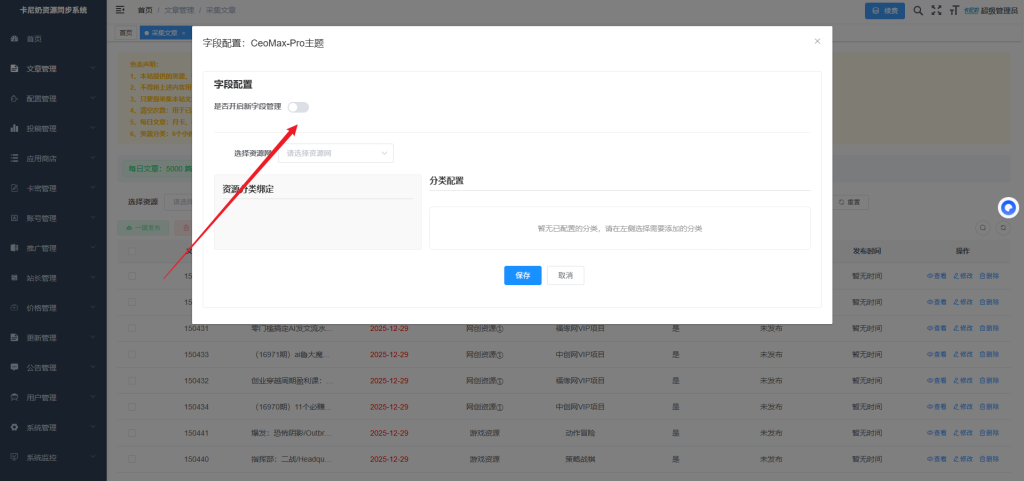Check the box for row 150432
1024x481 pixels.
coord(133,380)
